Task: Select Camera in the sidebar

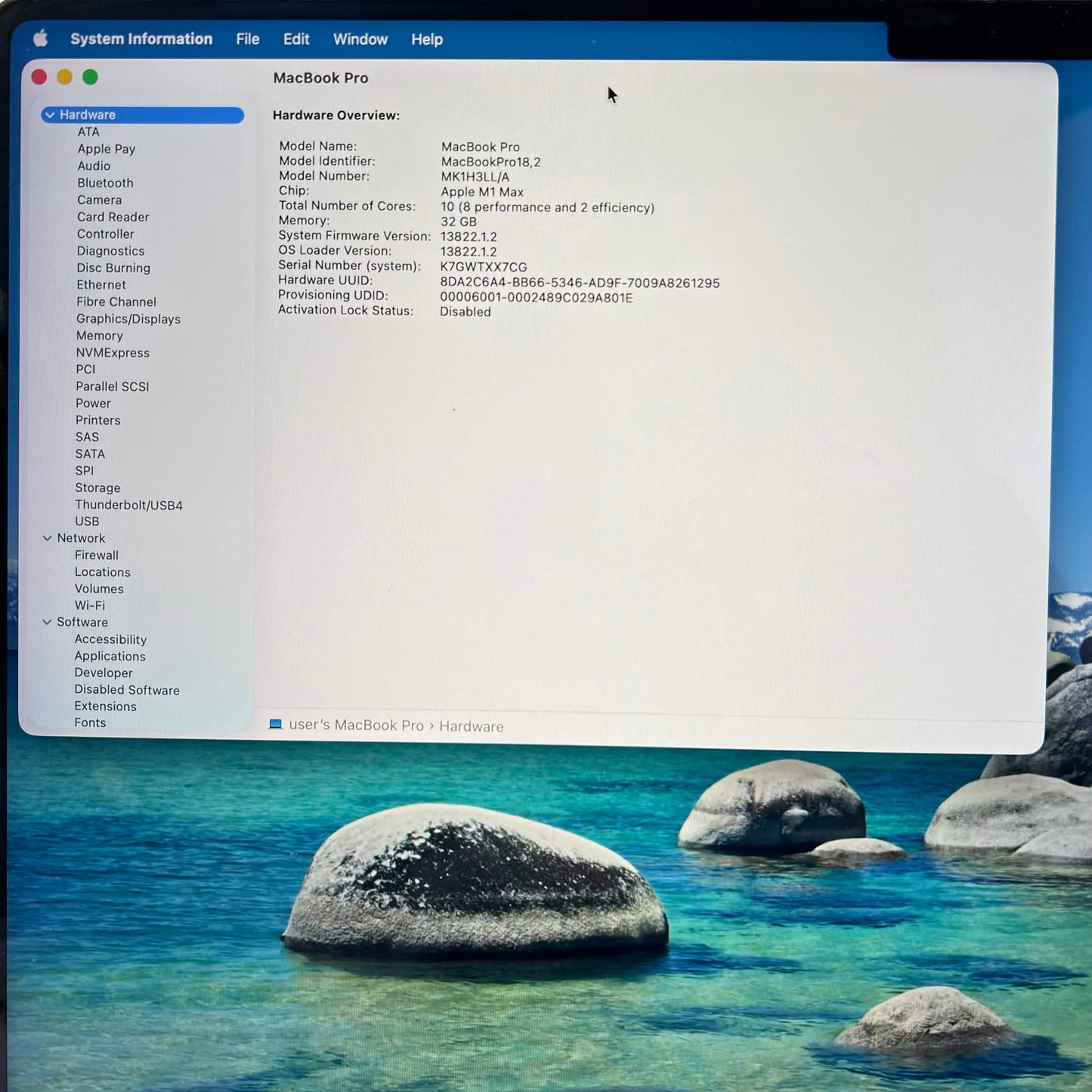Action: (x=99, y=200)
